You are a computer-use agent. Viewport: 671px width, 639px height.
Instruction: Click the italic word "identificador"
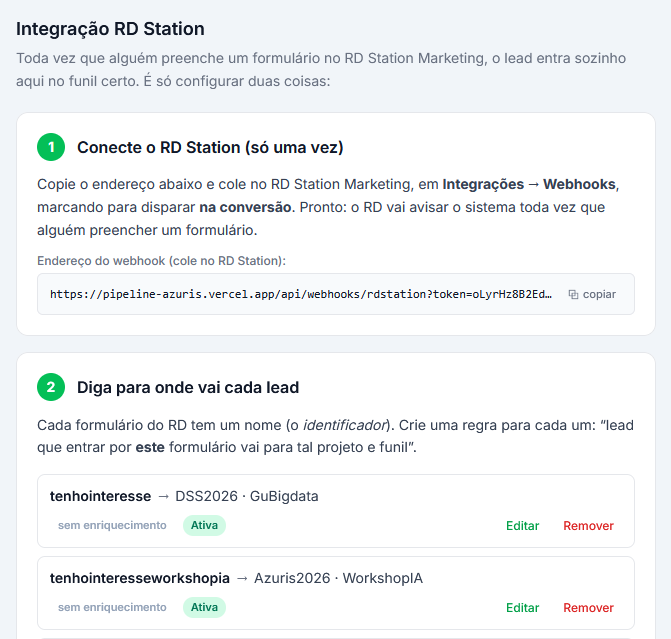coord(344,425)
